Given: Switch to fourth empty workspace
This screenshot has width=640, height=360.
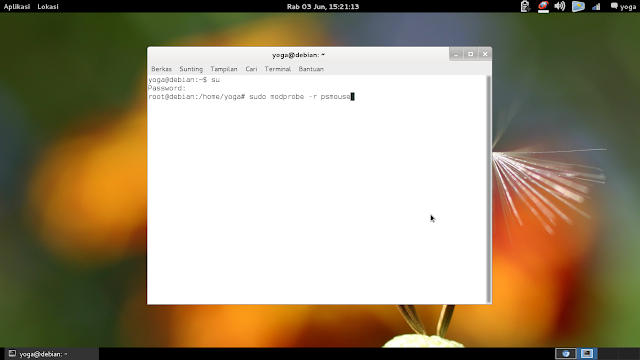Looking at the screenshot, I should tap(629, 353).
